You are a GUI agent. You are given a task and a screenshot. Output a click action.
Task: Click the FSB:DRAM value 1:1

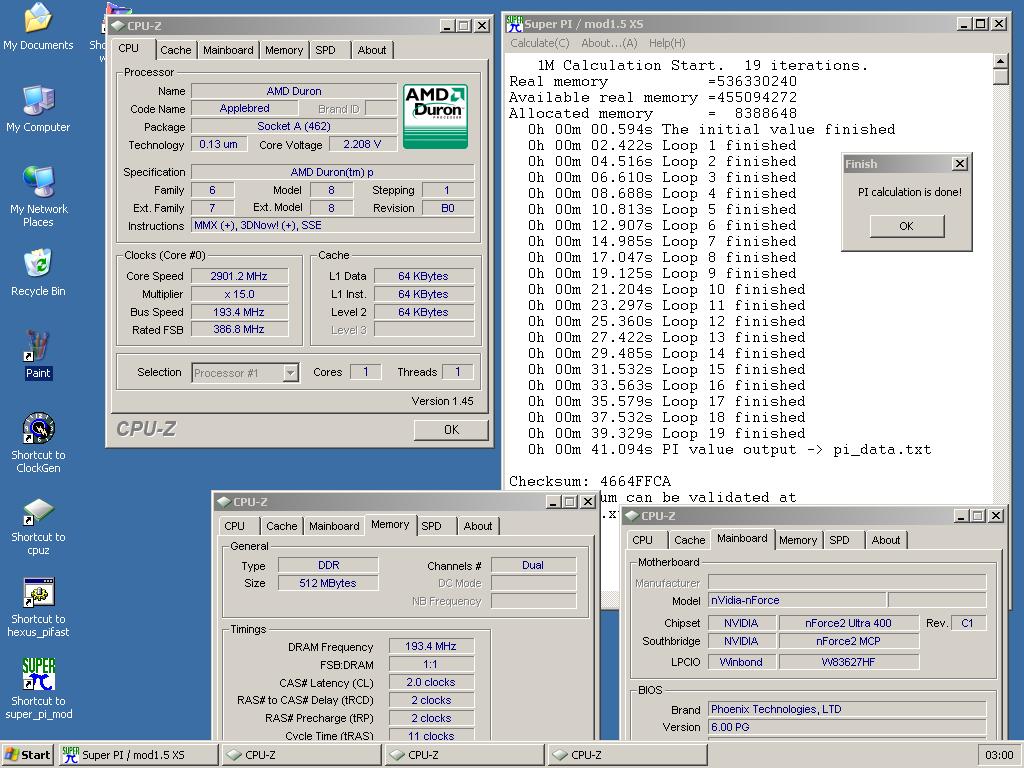click(431, 665)
